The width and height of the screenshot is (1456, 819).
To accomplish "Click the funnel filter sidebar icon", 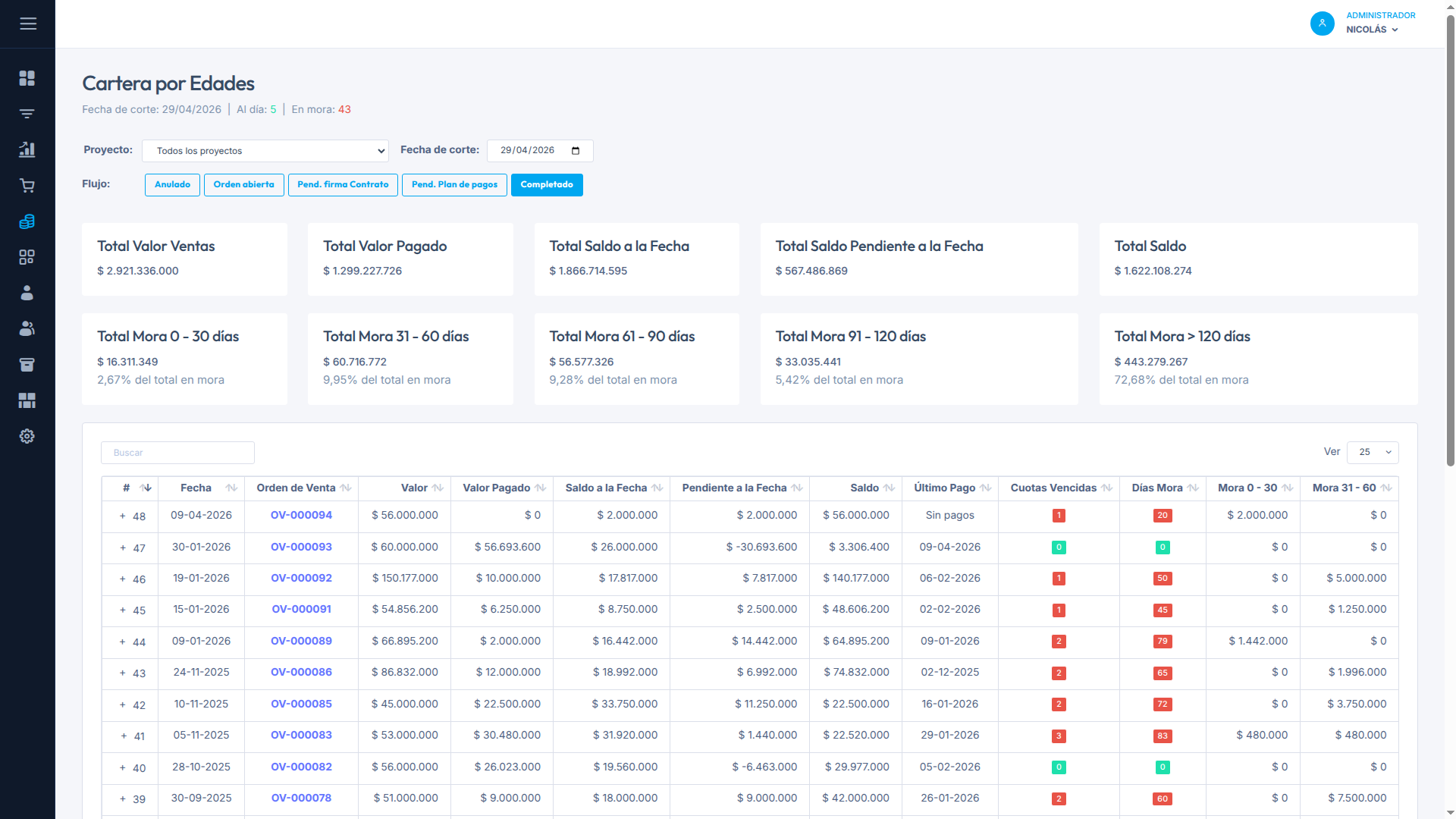I will point(27,114).
